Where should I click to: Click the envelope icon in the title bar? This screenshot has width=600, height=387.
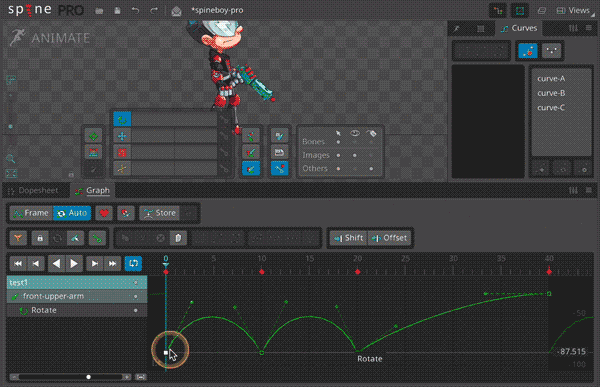[x=176, y=11]
